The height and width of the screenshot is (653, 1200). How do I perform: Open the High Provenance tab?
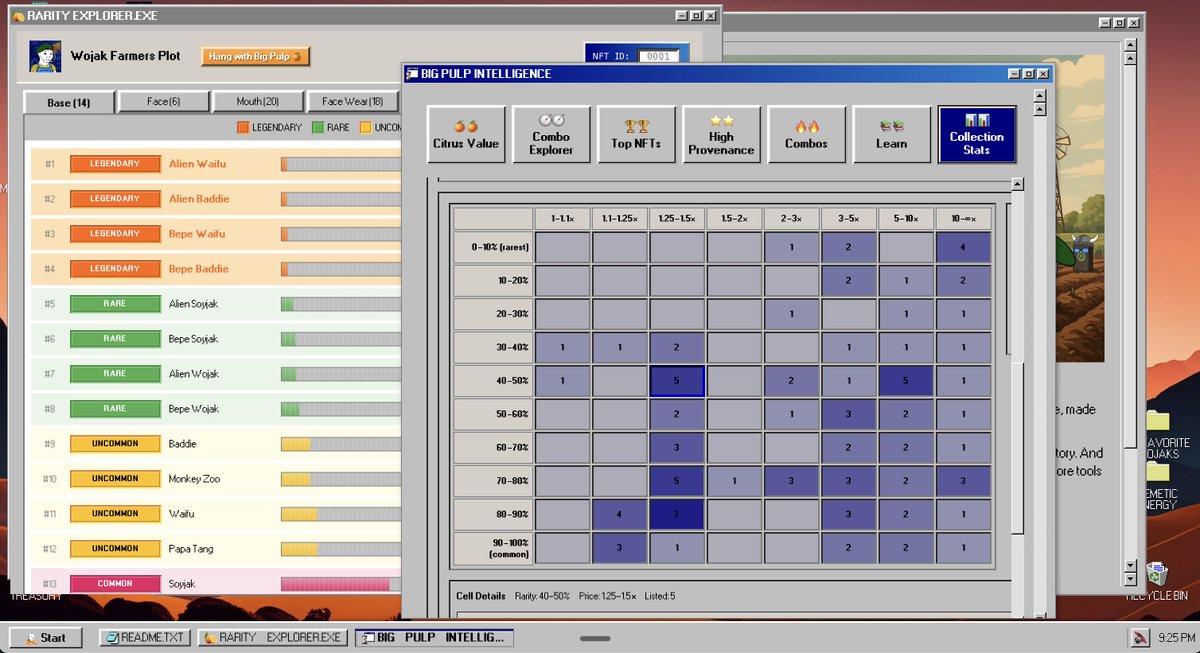point(721,134)
